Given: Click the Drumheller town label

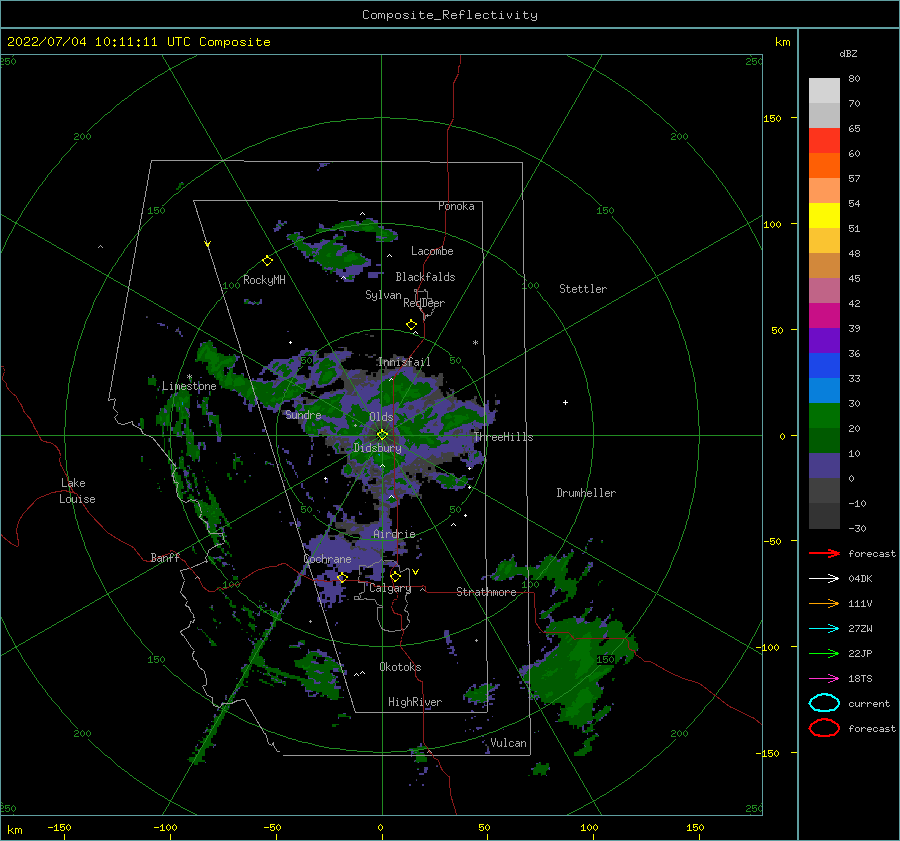Looking at the screenshot, I should [x=586, y=493].
